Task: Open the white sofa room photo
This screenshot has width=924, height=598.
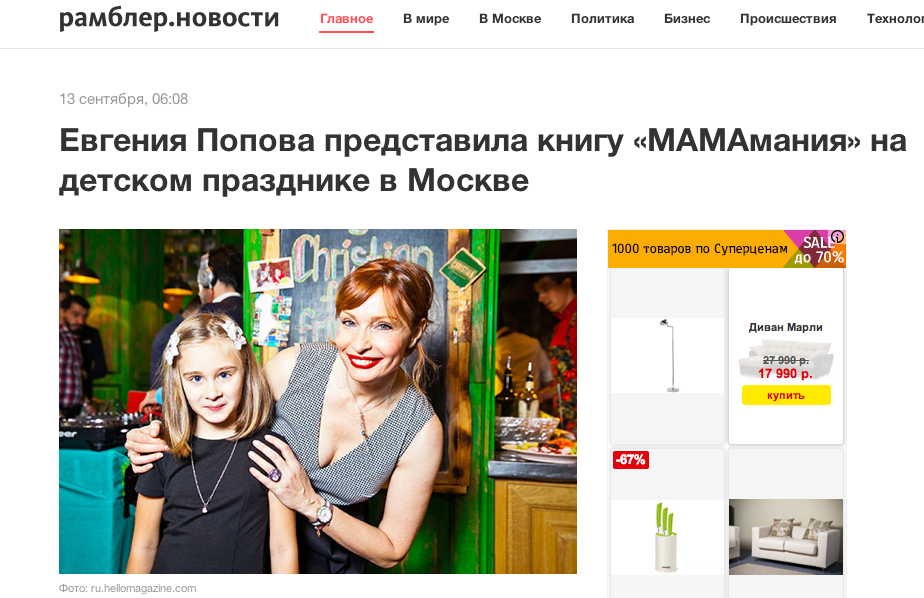Action: 786,537
